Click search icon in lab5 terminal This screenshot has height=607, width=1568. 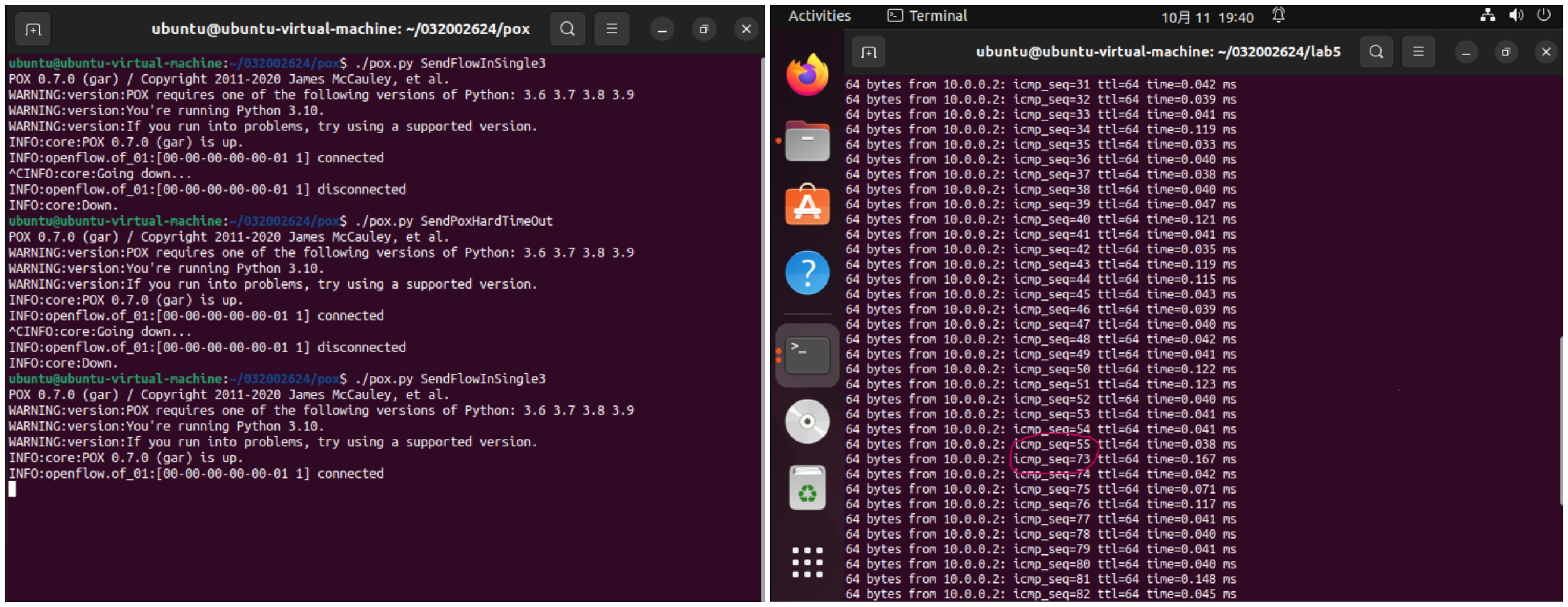[1376, 52]
